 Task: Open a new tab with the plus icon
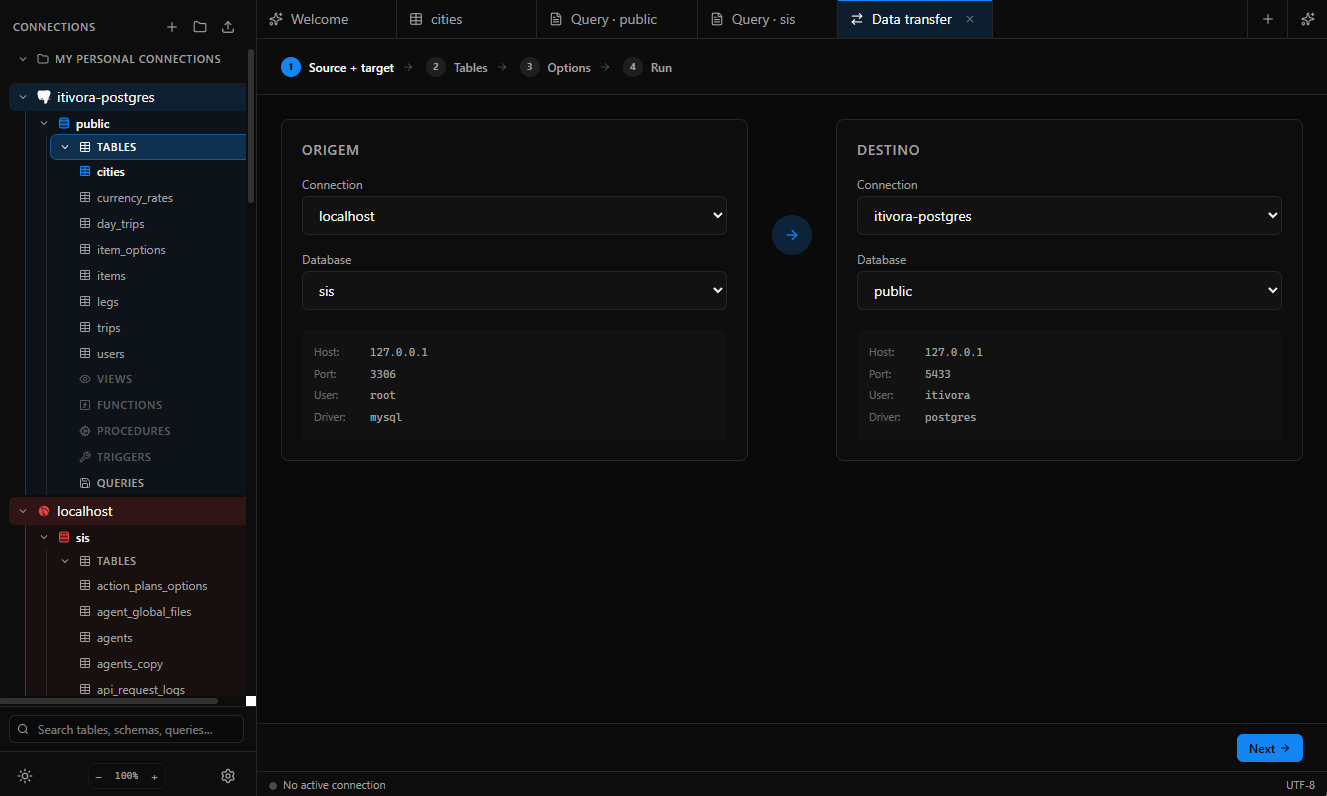[x=1267, y=18]
